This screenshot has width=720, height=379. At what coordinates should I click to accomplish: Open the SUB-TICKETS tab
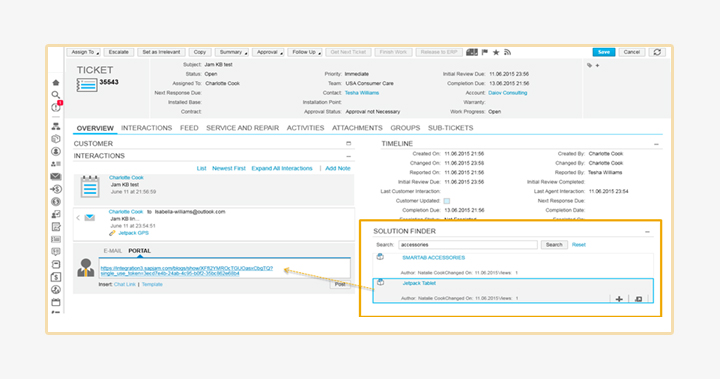[450, 128]
